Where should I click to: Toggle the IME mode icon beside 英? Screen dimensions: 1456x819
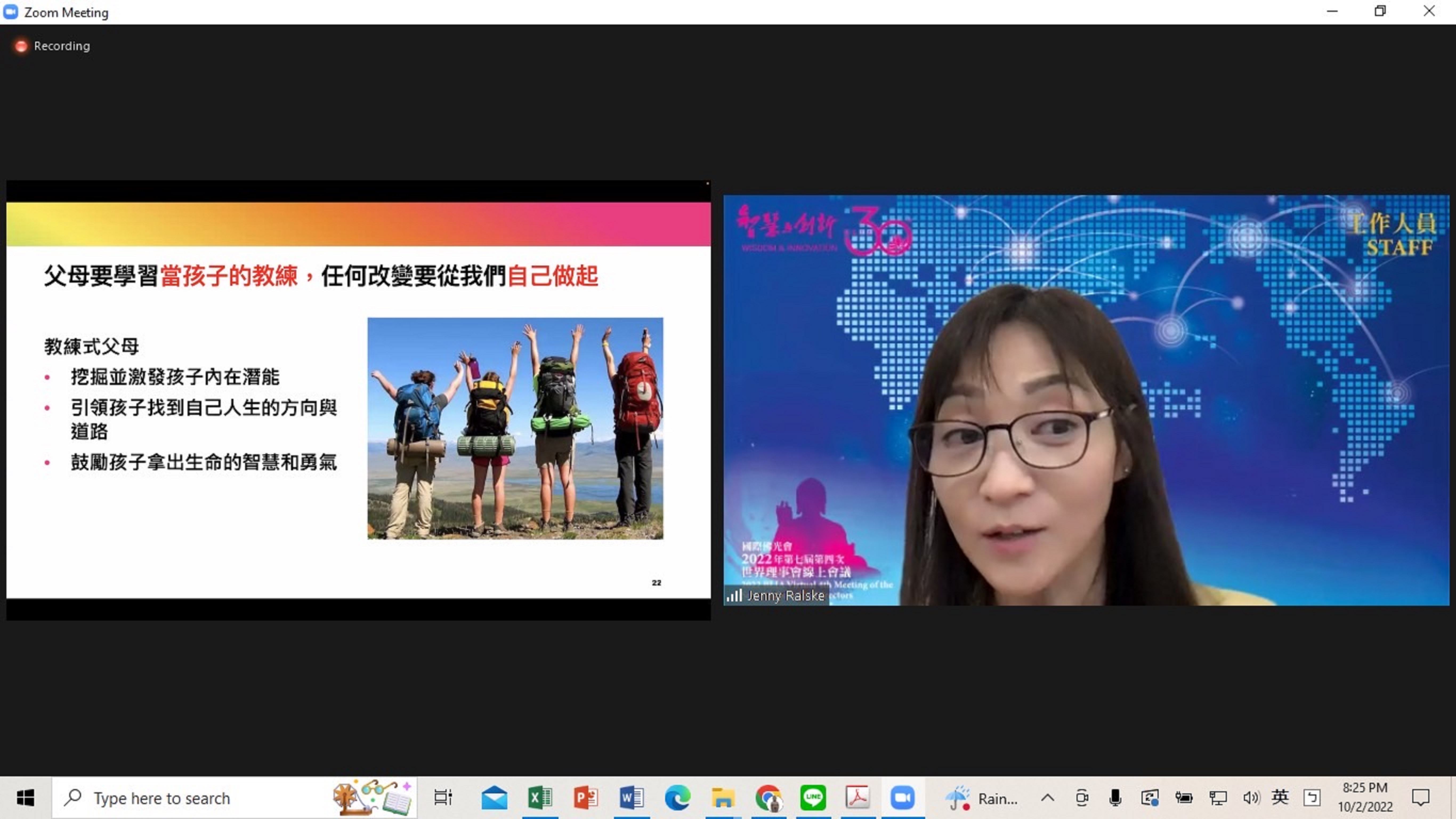pyautogui.click(x=1312, y=798)
